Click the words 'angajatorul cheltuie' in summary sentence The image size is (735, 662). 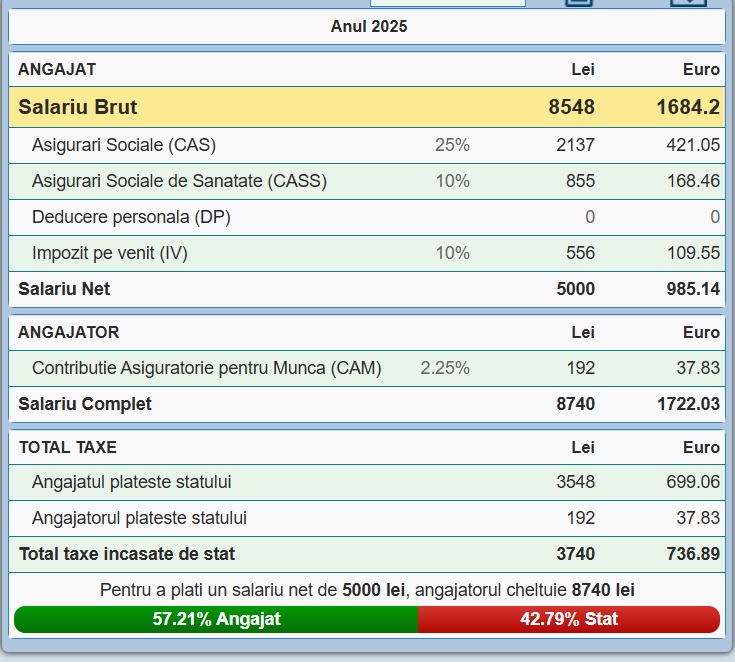(491, 590)
